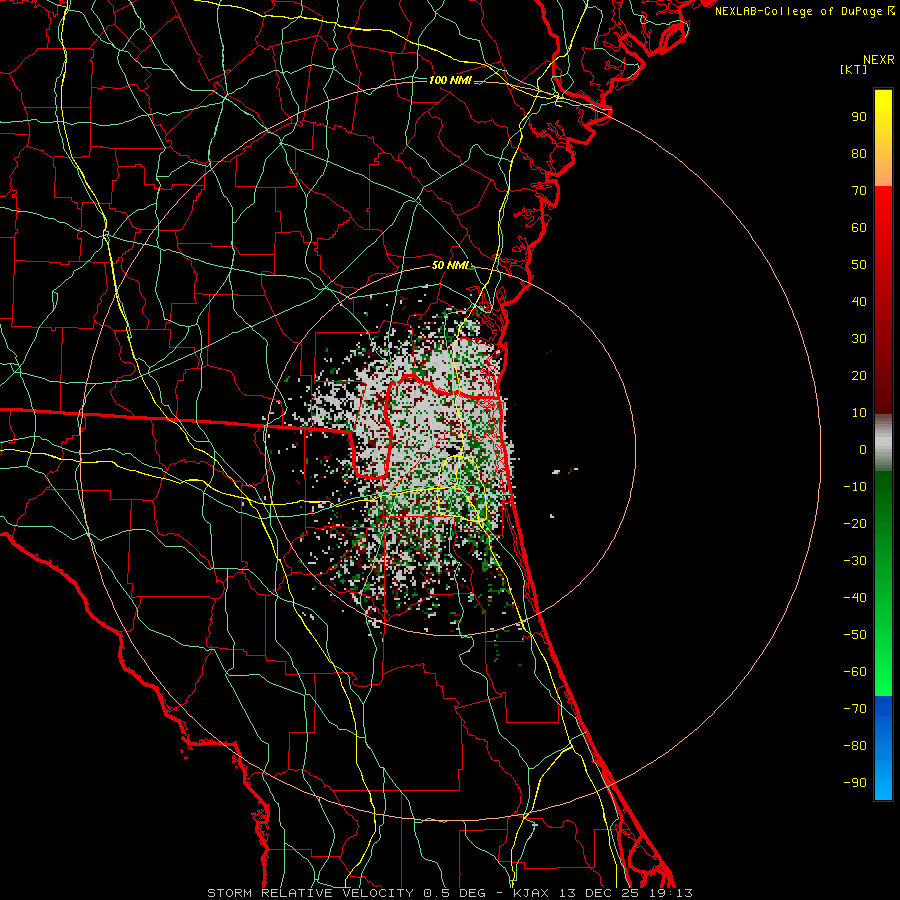Click the 70 value on the color scale
The width and height of the screenshot is (900, 900).
click(859, 191)
